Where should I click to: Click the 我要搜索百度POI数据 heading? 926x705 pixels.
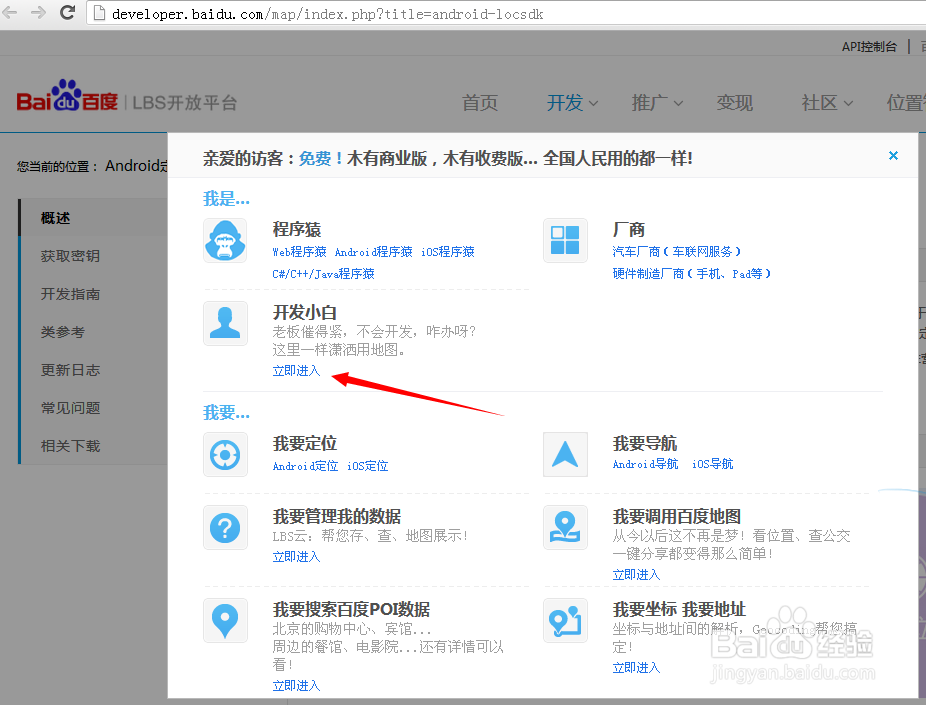351,609
